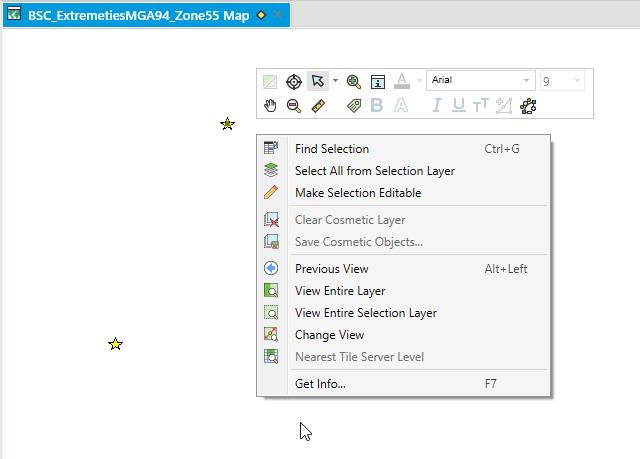Image resolution: width=640 pixels, height=459 pixels.
Task: Open the text color picker
Action: [418, 81]
